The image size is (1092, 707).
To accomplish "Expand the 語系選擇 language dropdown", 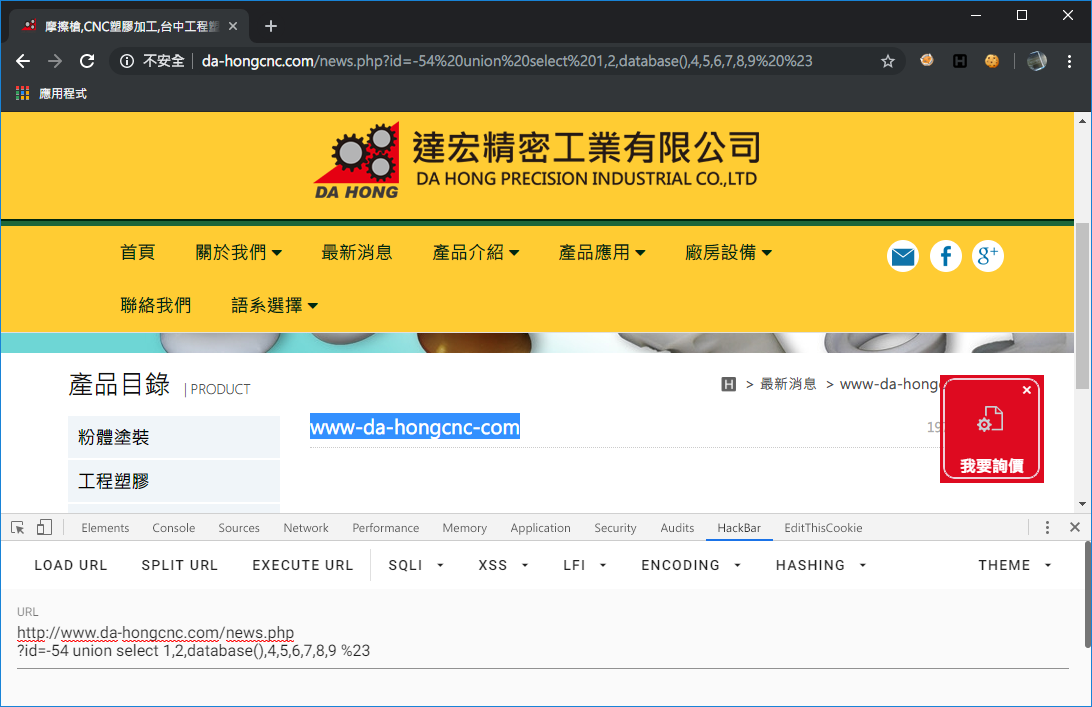I will pyautogui.click(x=274, y=305).
